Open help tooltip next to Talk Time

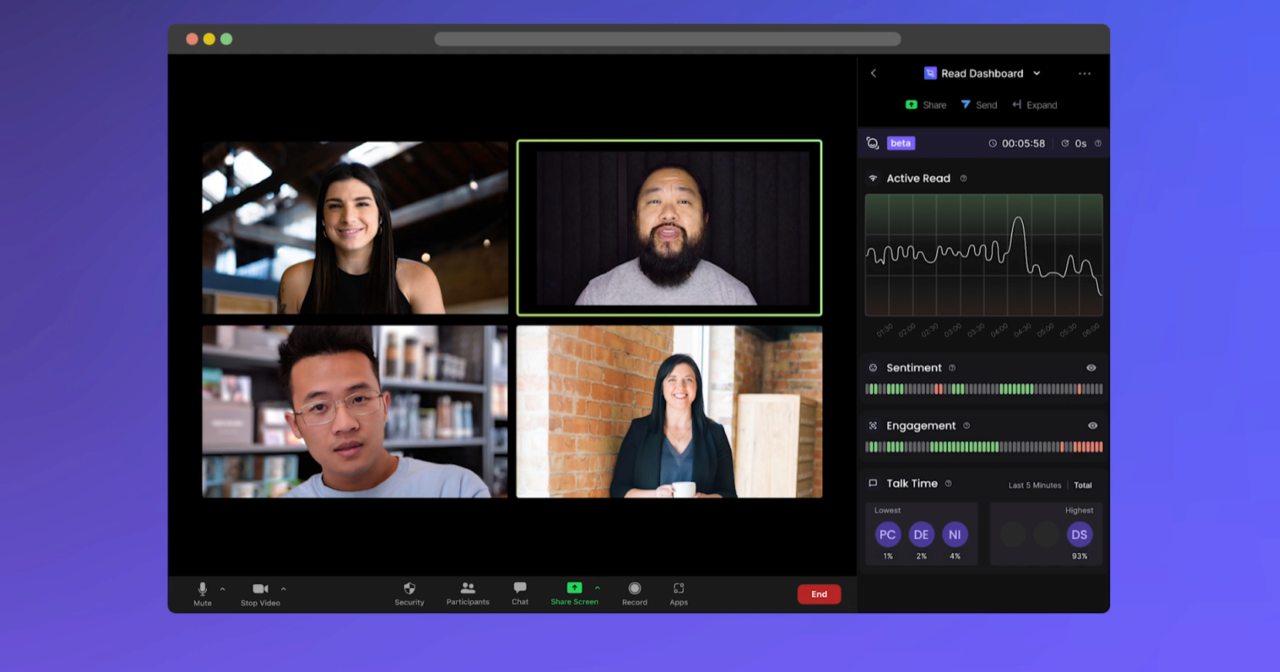click(x=948, y=483)
